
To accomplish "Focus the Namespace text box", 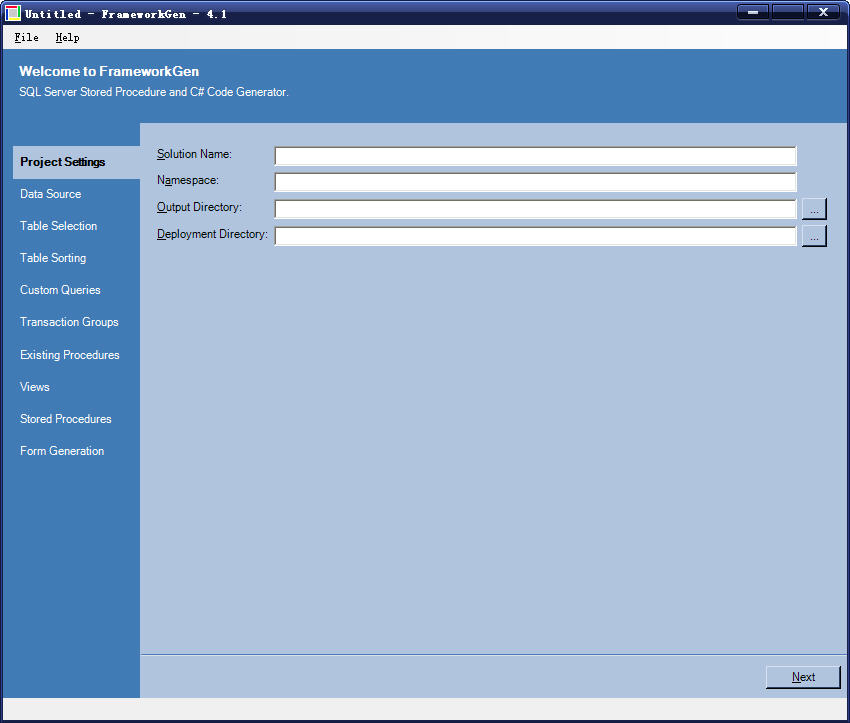I will (536, 182).
